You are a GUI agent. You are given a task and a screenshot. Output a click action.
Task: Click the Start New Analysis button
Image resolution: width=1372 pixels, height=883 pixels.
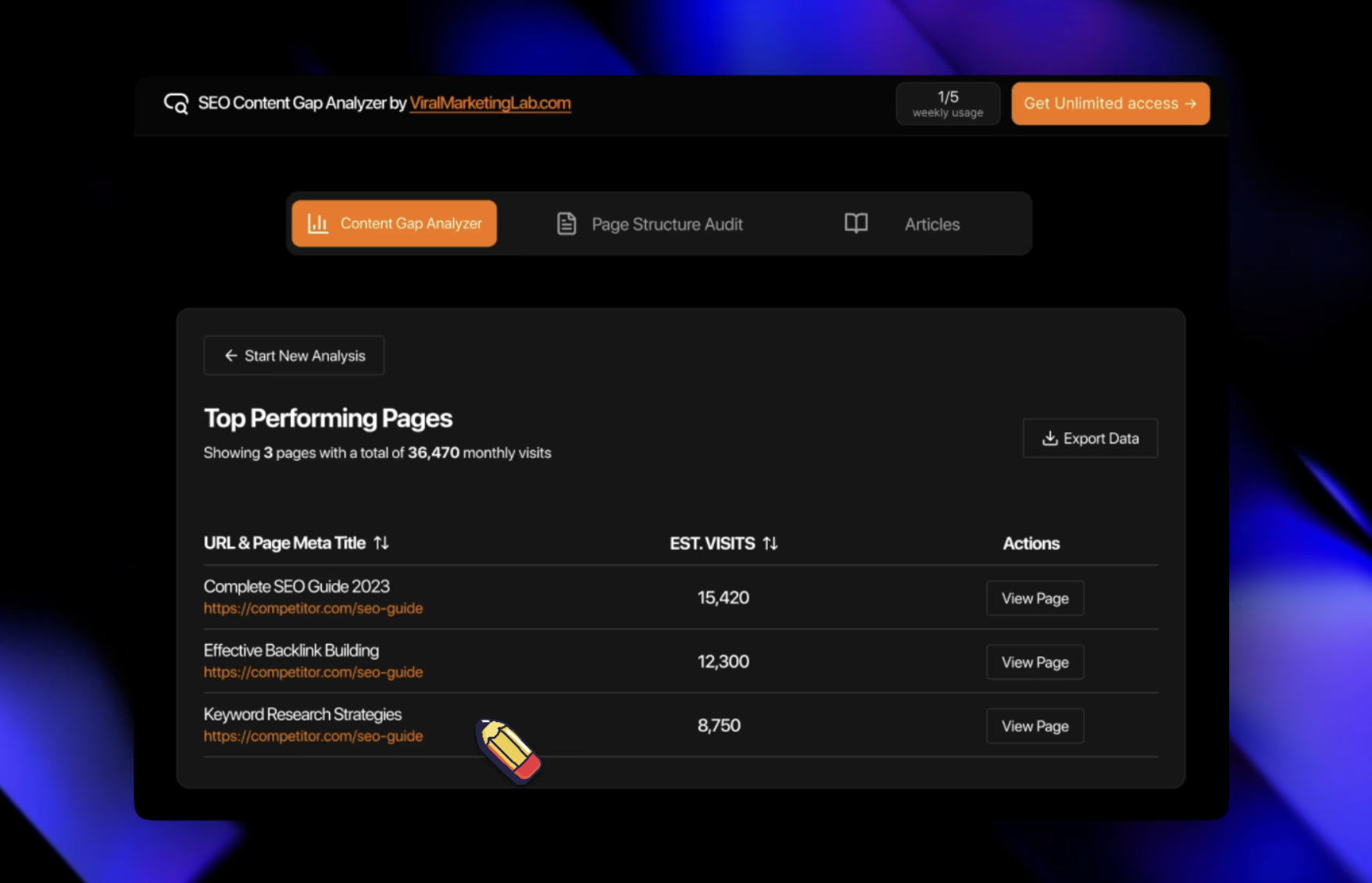point(294,356)
